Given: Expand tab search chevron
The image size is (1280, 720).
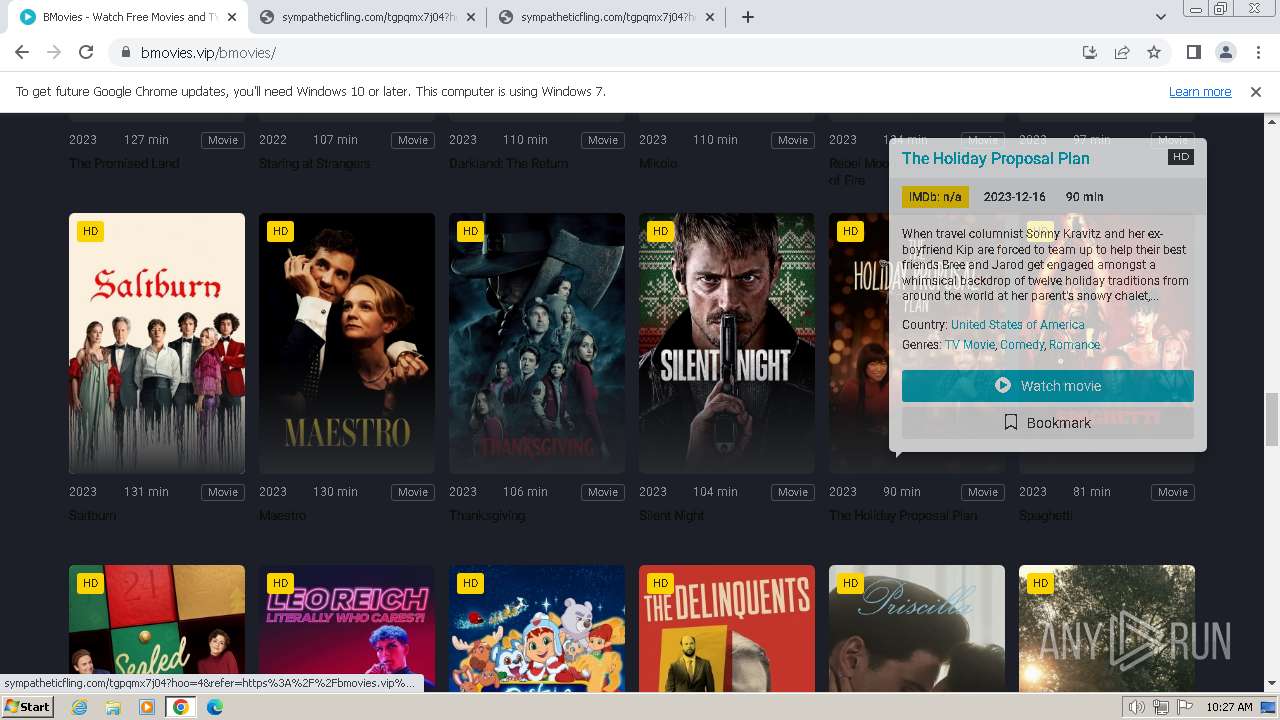Looking at the screenshot, I should [1161, 17].
